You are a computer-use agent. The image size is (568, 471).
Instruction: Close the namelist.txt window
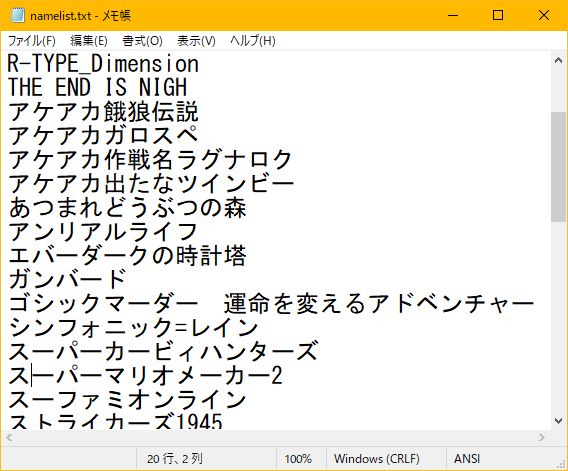click(544, 15)
